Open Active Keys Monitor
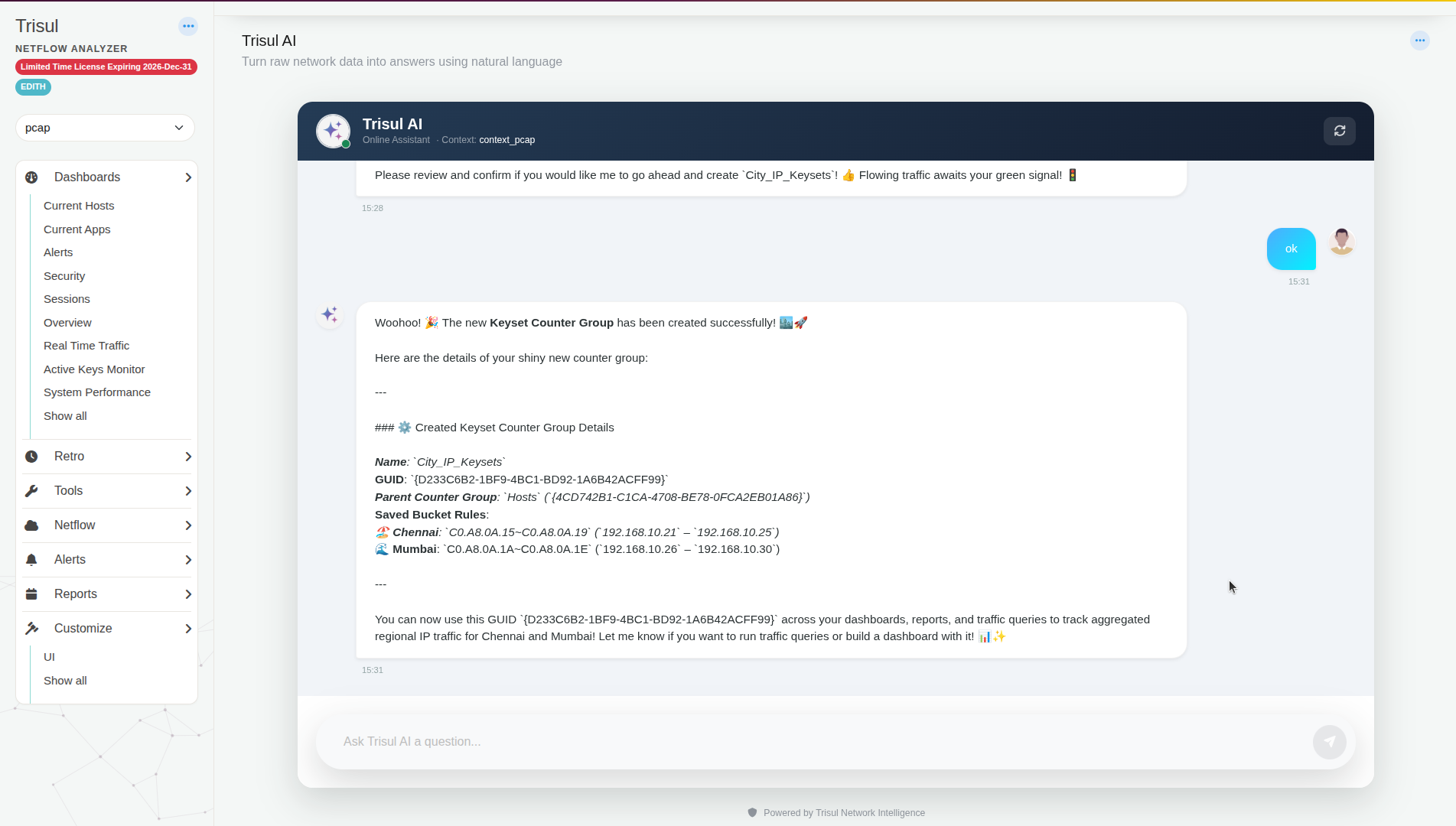Screen dimensions: 1456x826 pyautogui.click(x=94, y=369)
